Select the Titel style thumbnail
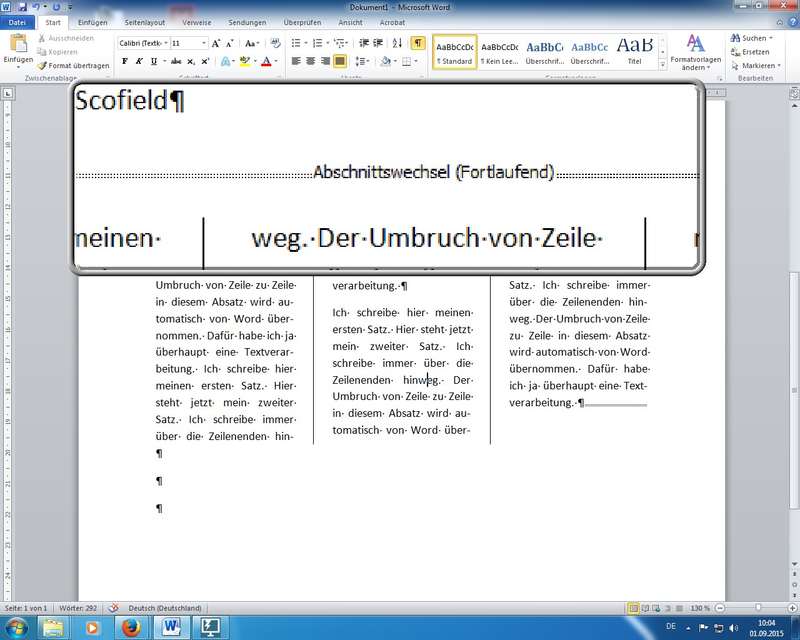Viewport: 800px width, 640px height. tap(634, 50)
